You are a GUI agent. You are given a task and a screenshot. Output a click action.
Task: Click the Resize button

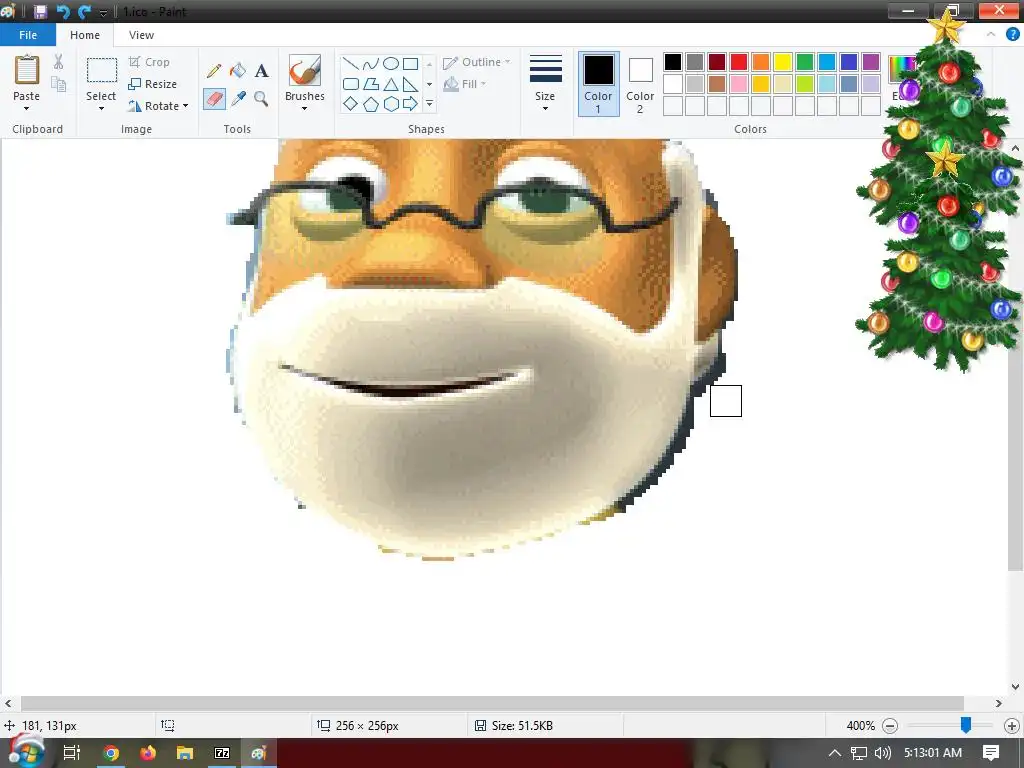(153, 84)
